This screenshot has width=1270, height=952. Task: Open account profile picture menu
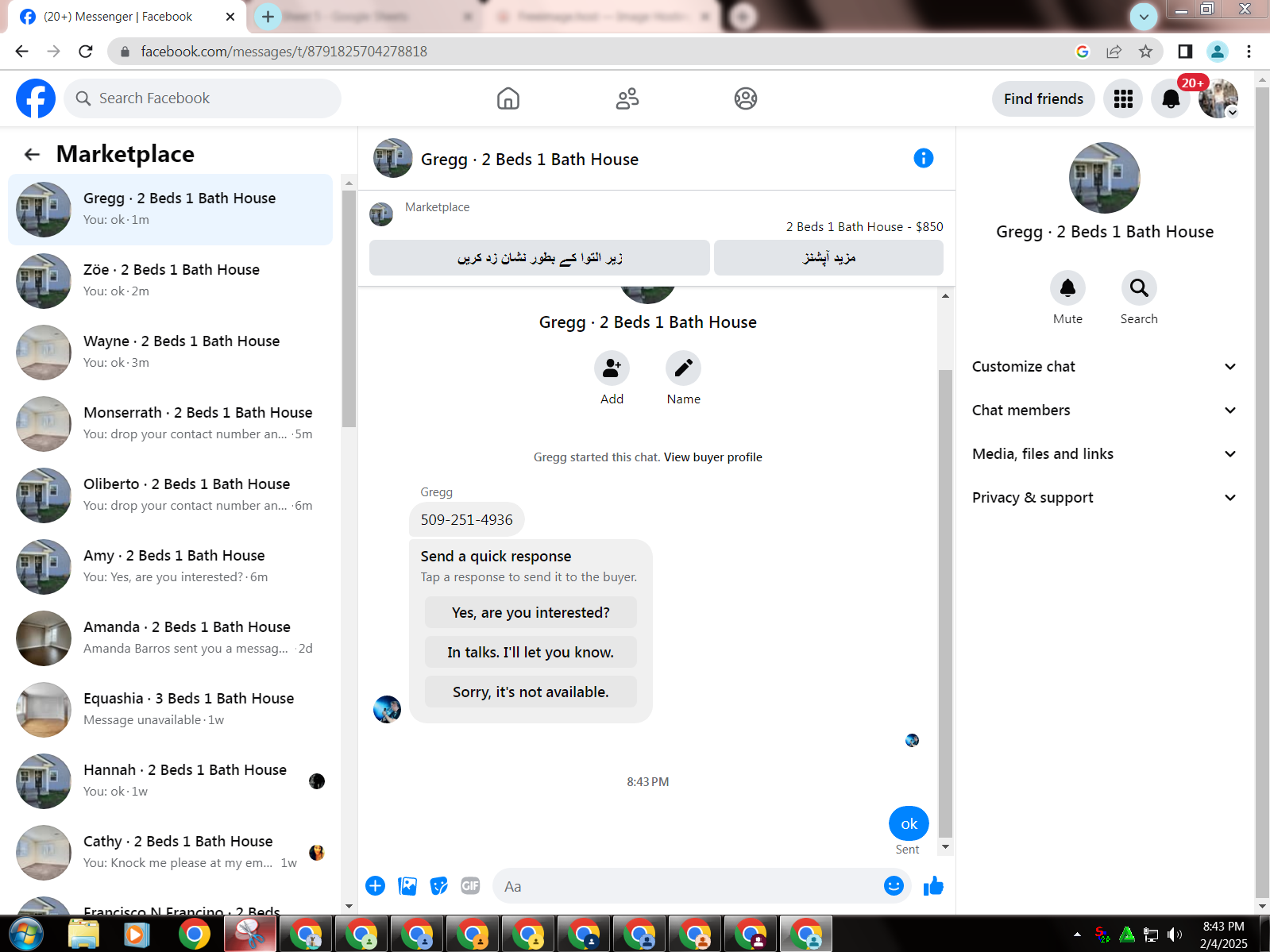pos(1218,98)
